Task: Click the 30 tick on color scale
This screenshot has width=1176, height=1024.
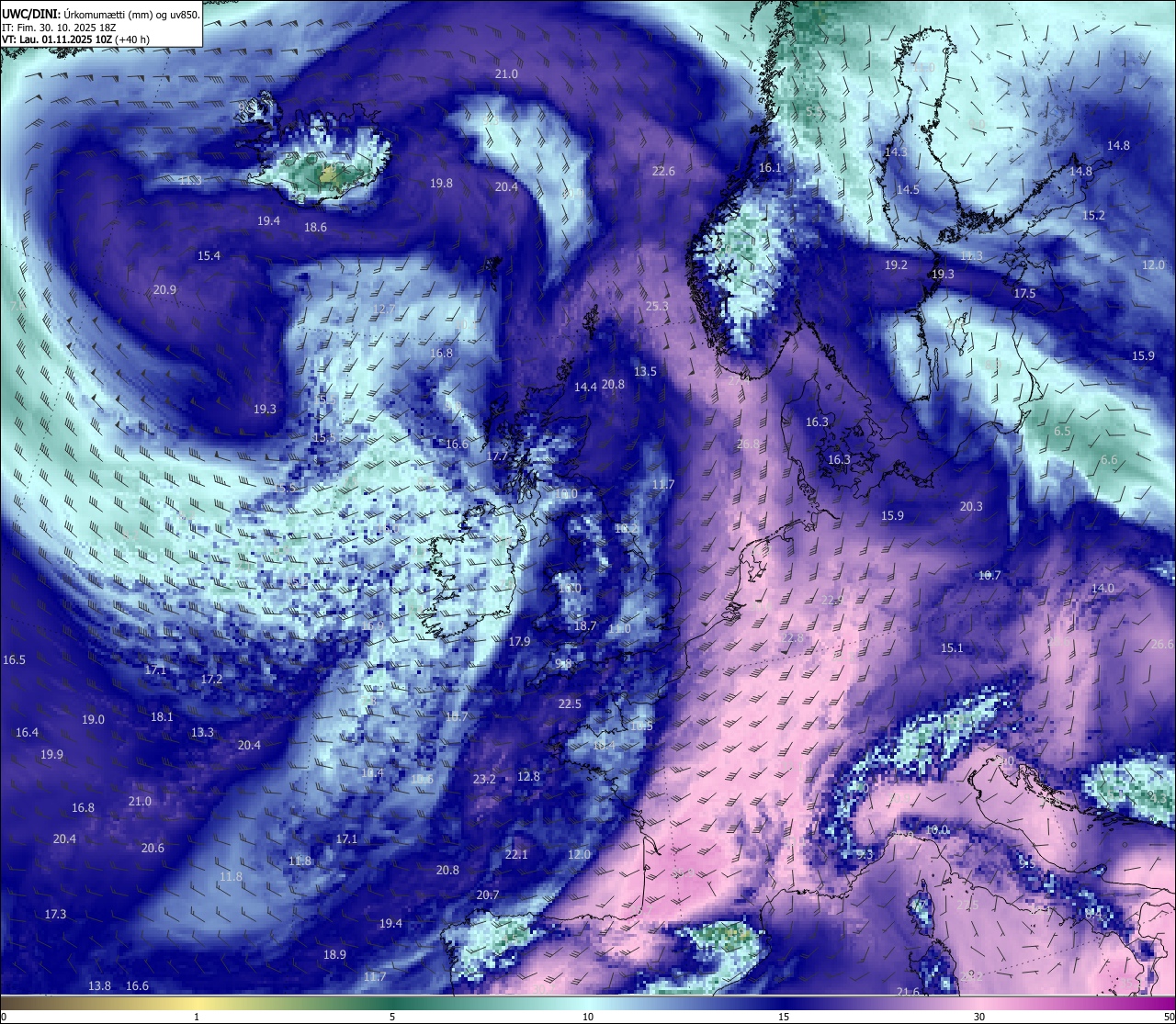Action: (x=979, y=1017)
